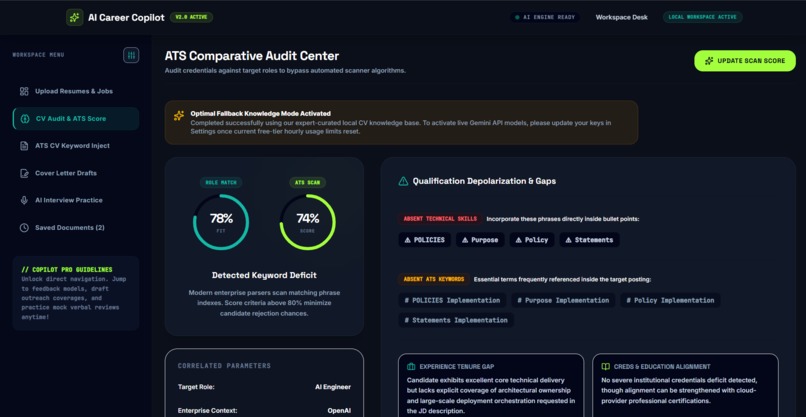The width and height of the screenshot is (806, 417).
Task: Open Cover Letter Drafts section
Action: 76,173
